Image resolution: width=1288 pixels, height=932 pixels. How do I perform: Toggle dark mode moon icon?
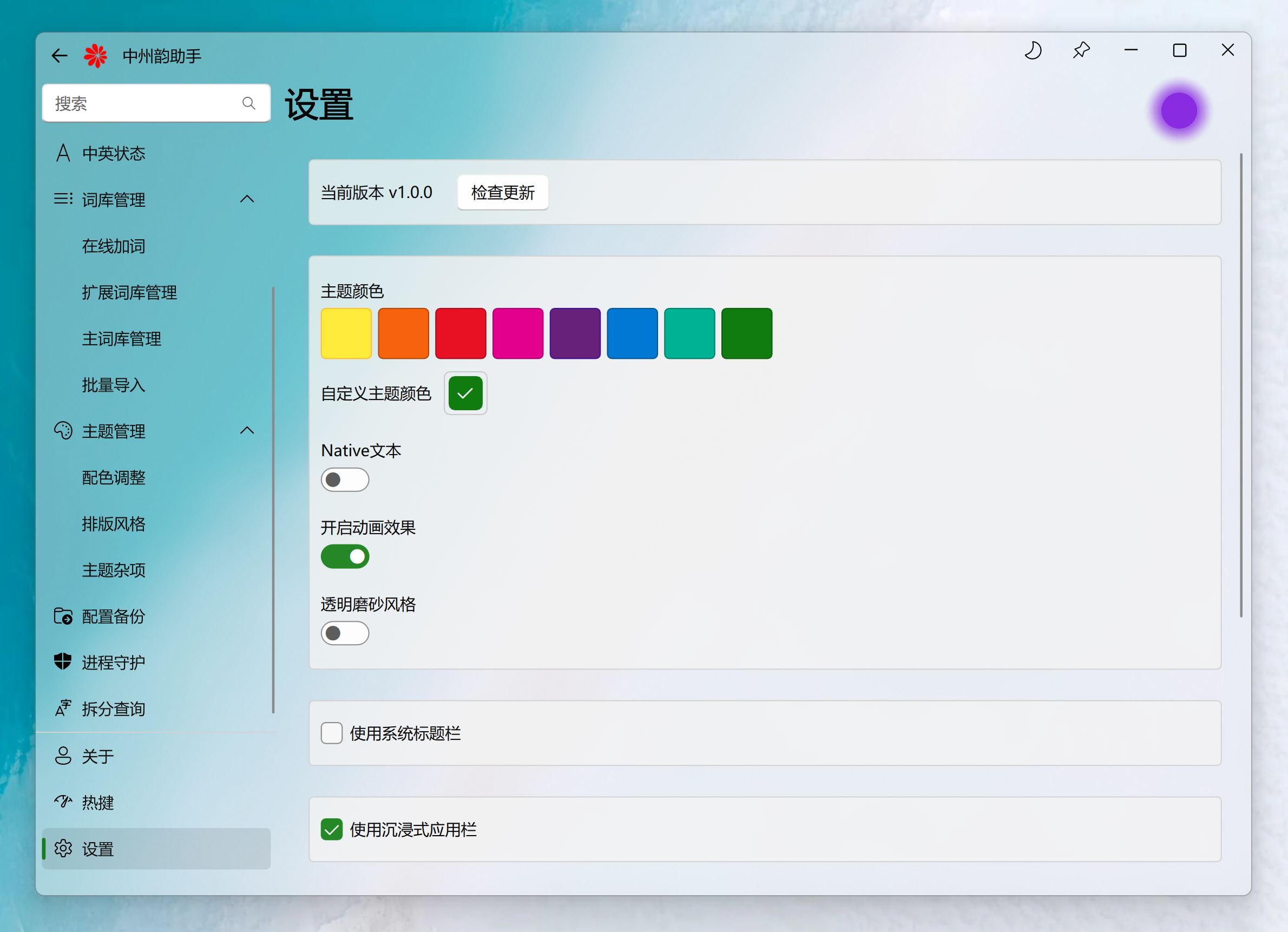pos(1033,50)
